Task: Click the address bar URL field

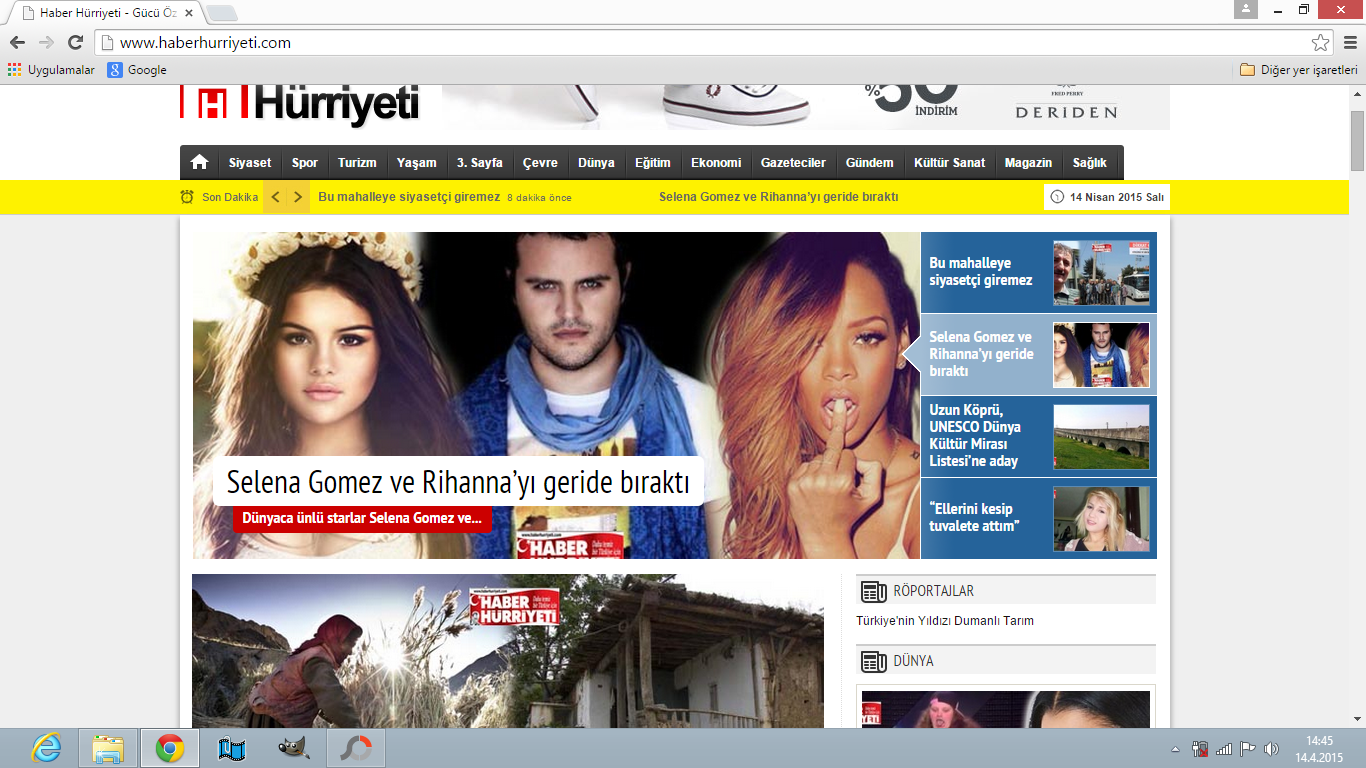Action: pos(700,43)
